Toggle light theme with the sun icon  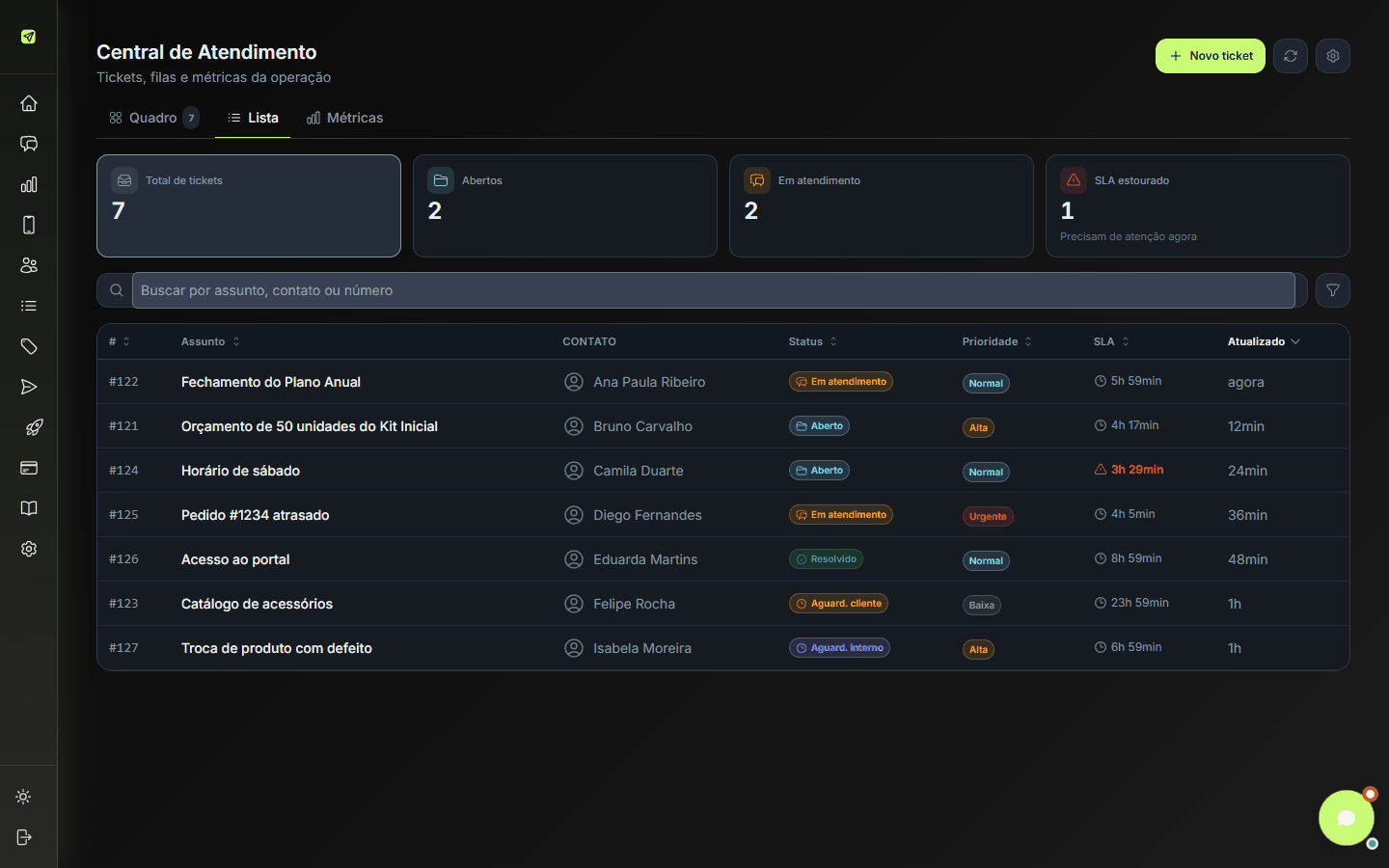(x=24, y=797)
